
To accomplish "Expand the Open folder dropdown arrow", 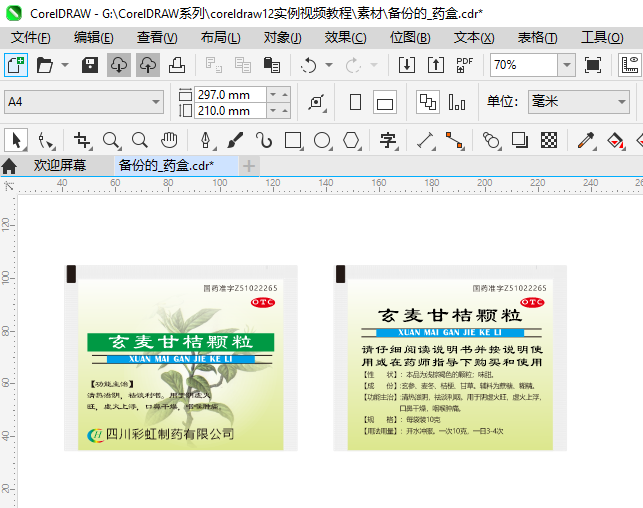I will [x=65, y=65].
